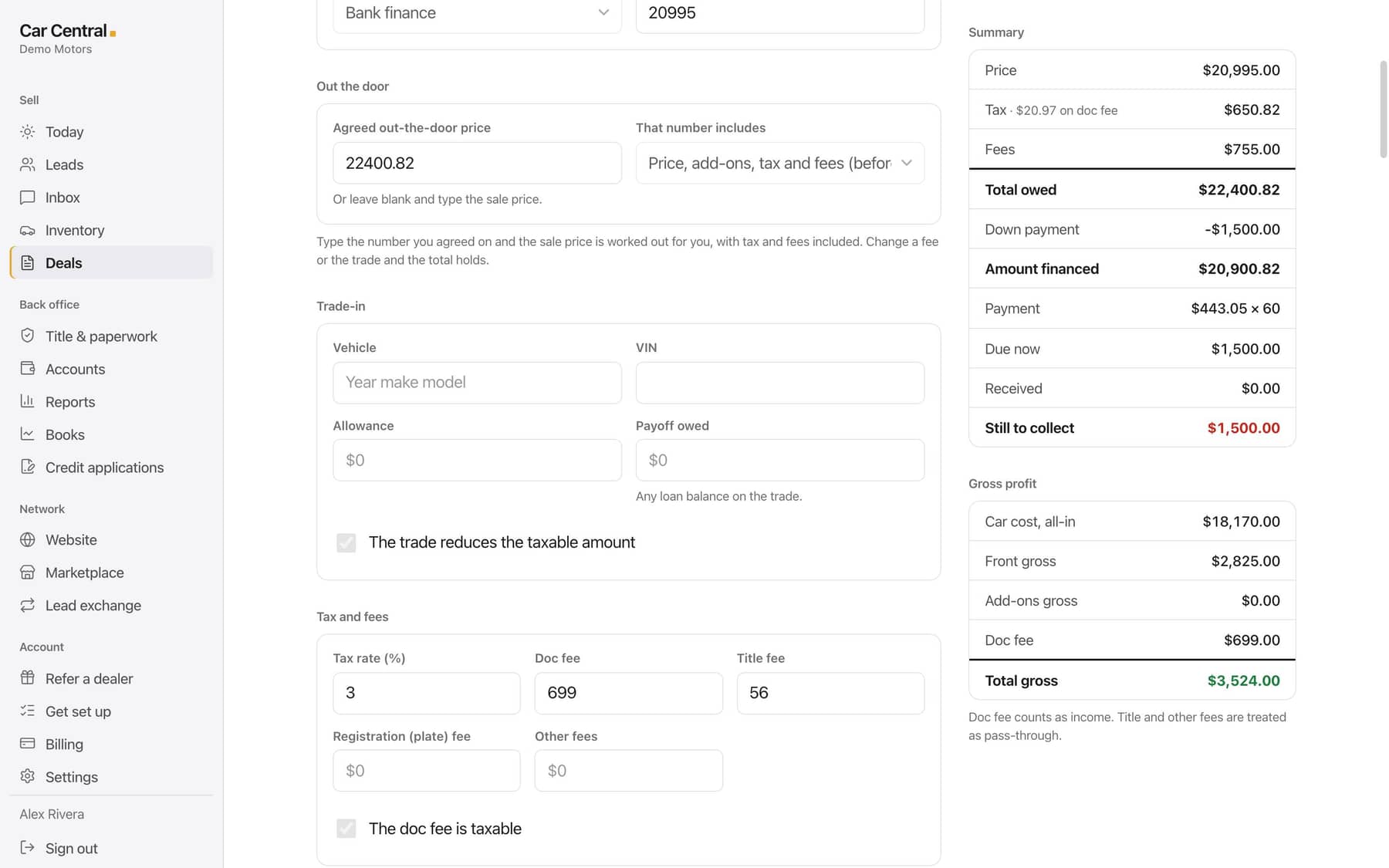Click the trade-in Vehicle field
Screen dimensions: 1389x868
pos(477,383)
